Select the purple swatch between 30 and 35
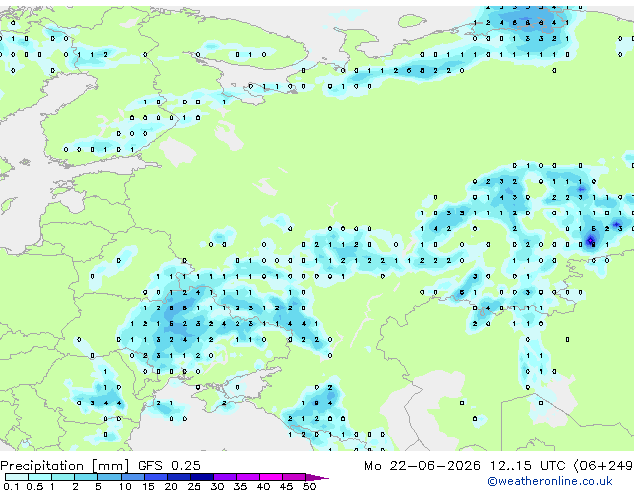This screenshot has height=490, width=634. coord(225,477)
